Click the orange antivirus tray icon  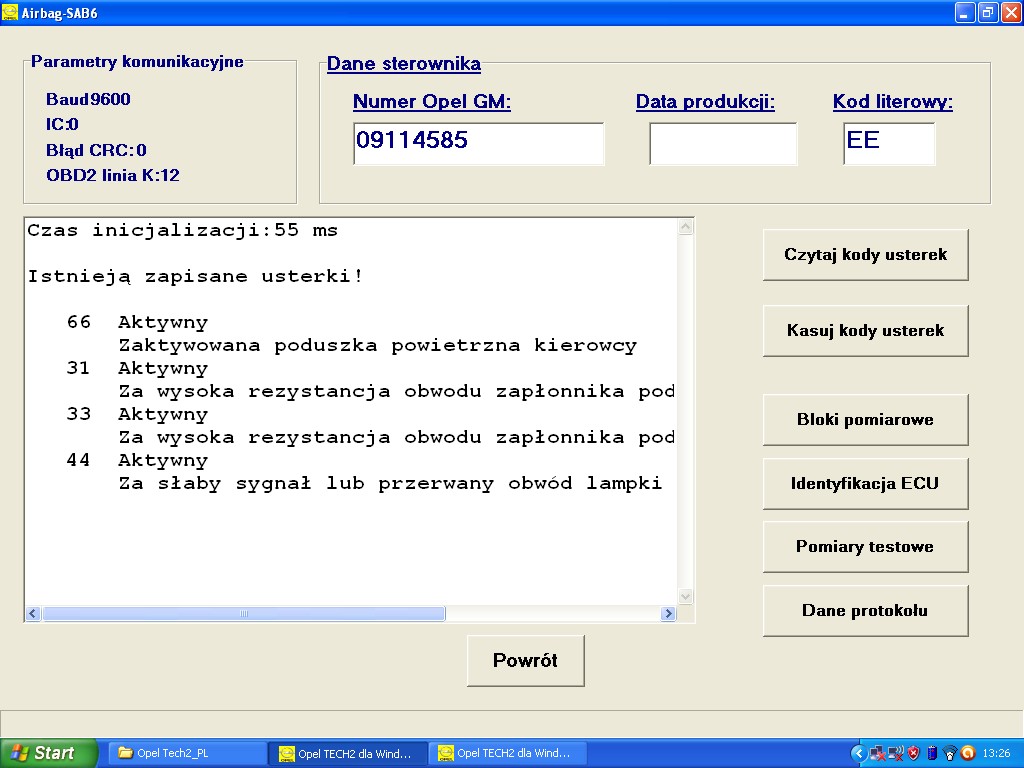(x=966, y=753)
